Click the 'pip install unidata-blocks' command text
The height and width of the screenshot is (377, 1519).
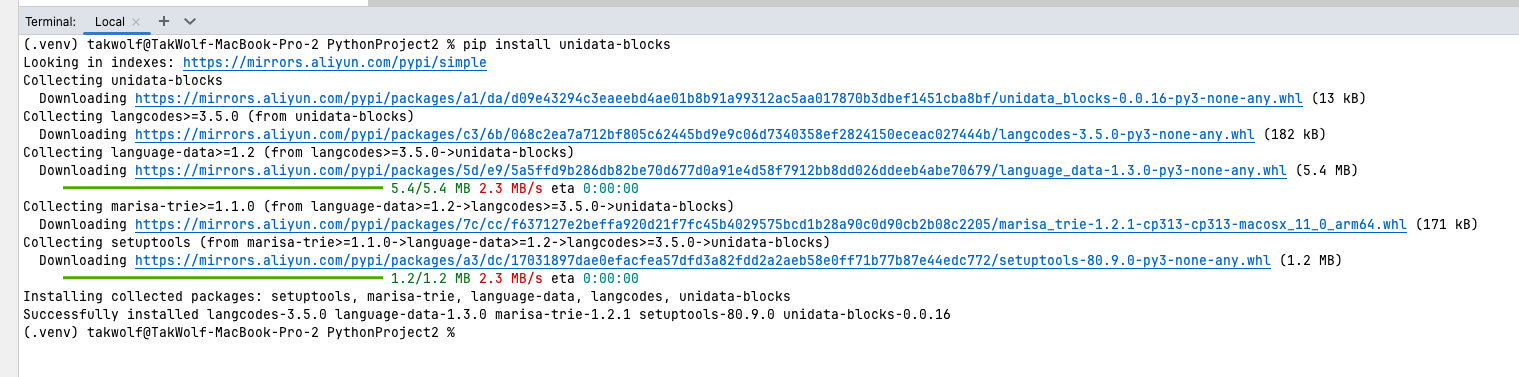click(x=567, y=45)
